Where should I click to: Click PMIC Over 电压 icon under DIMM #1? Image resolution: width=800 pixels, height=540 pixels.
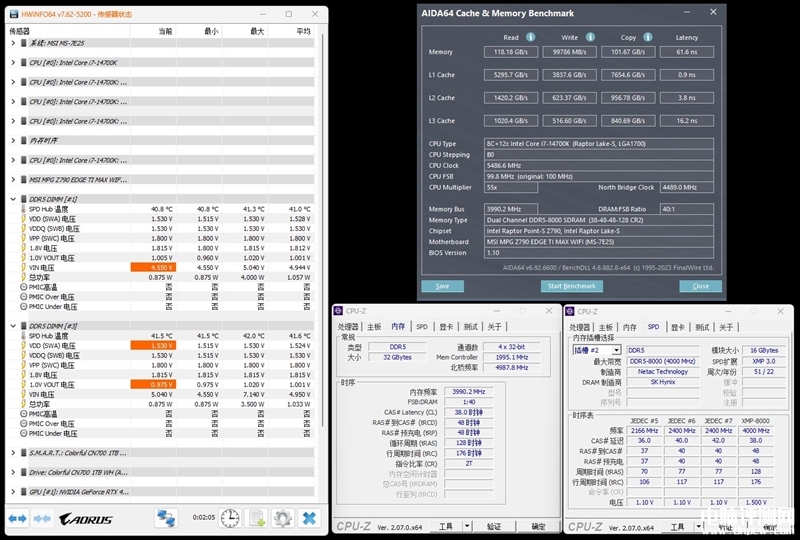point(23,297)
